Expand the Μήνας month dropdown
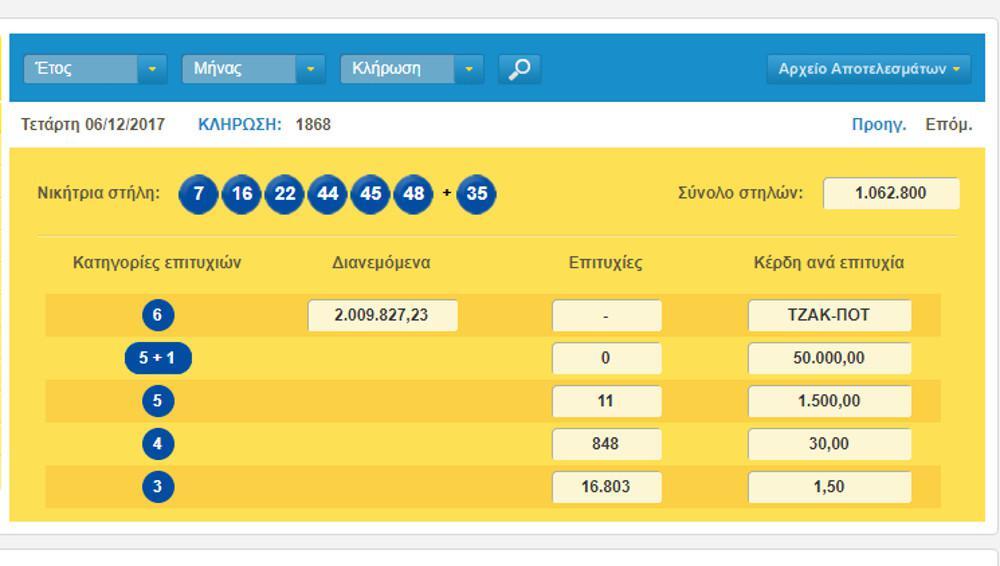Image resolution: width=1000 pixels, height=566 pixels. click(x=252, y=69)
